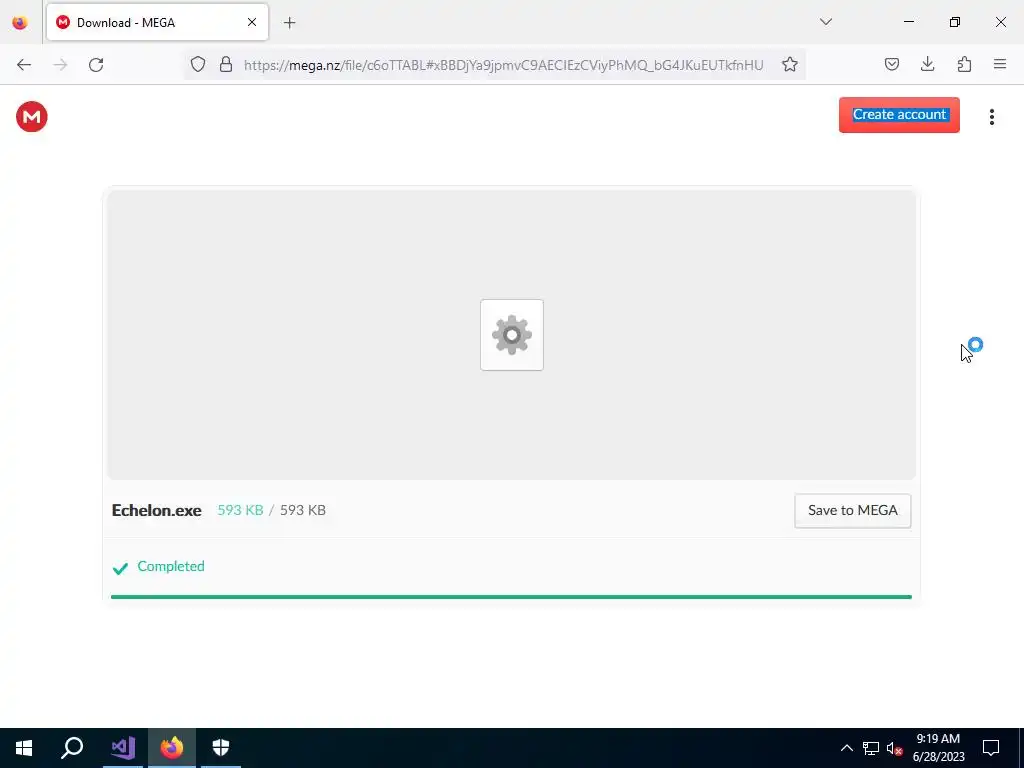Screen dimensions: 1024x768
Task: Click the Completed status text
Action: point(171,566)
